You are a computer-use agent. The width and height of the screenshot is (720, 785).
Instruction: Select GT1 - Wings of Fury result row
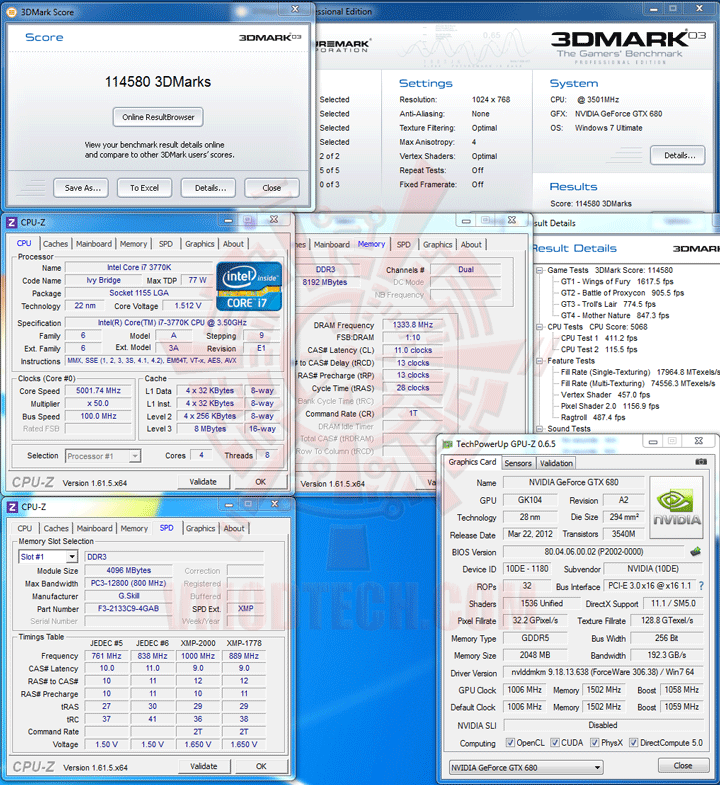click(x=617, y=281)
